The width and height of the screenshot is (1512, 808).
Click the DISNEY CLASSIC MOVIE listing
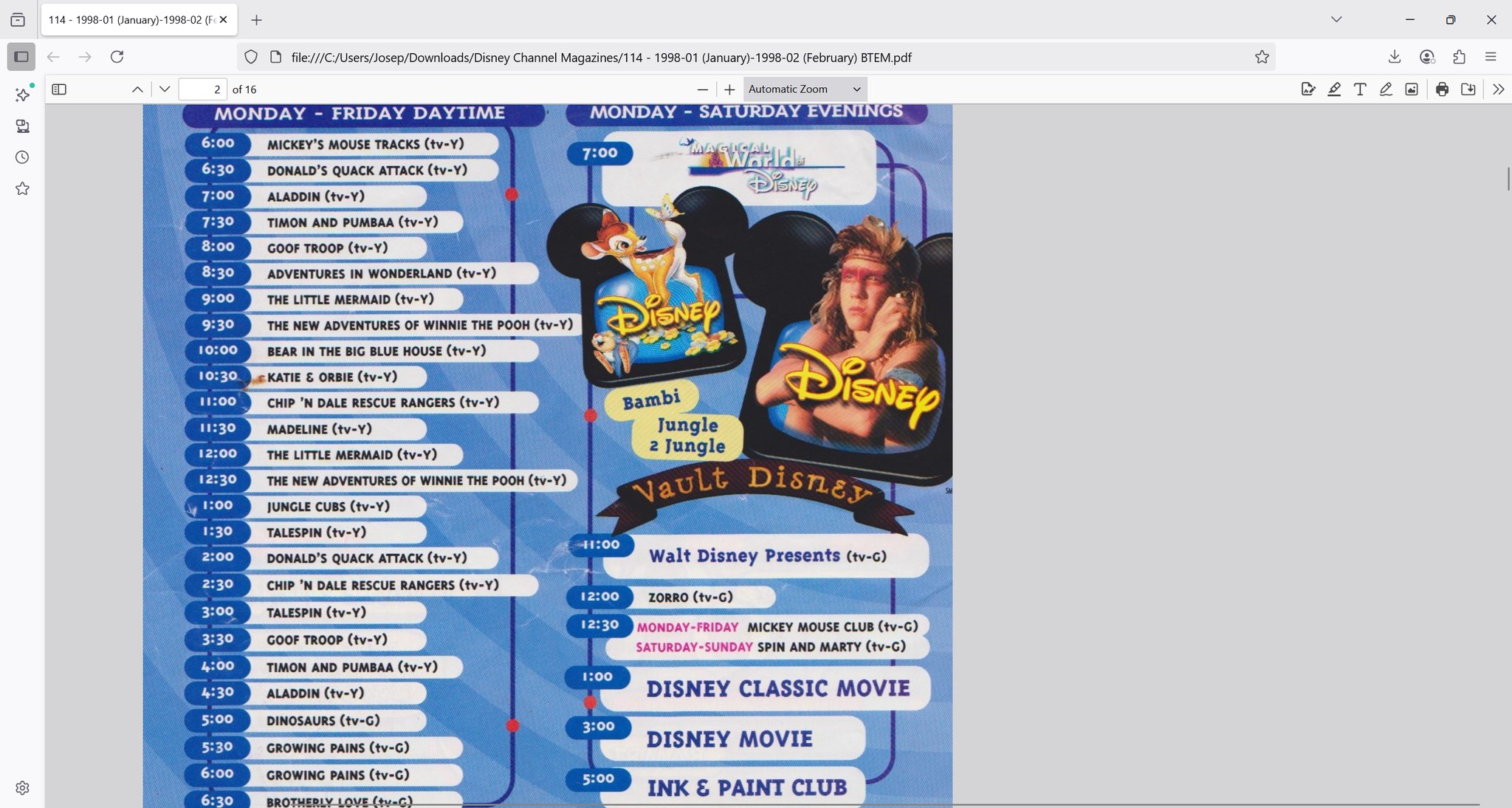coord(778,688)
